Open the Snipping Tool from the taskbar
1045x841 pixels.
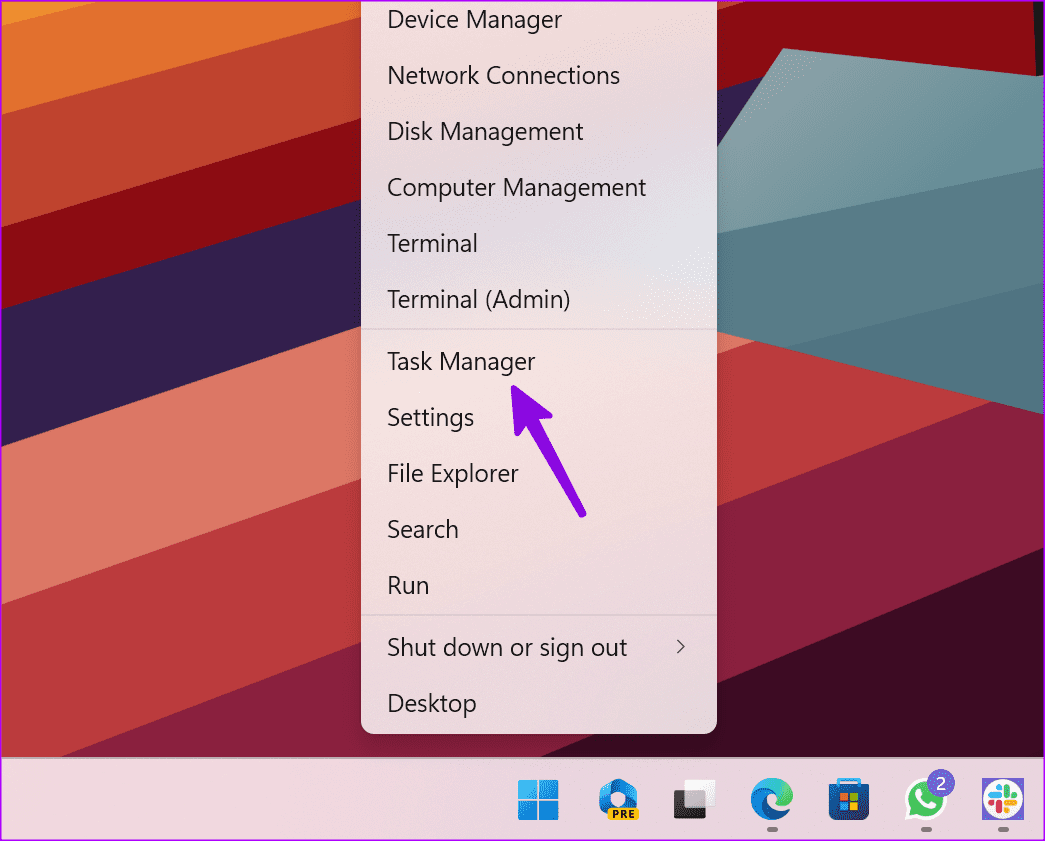tap(694, 800)
